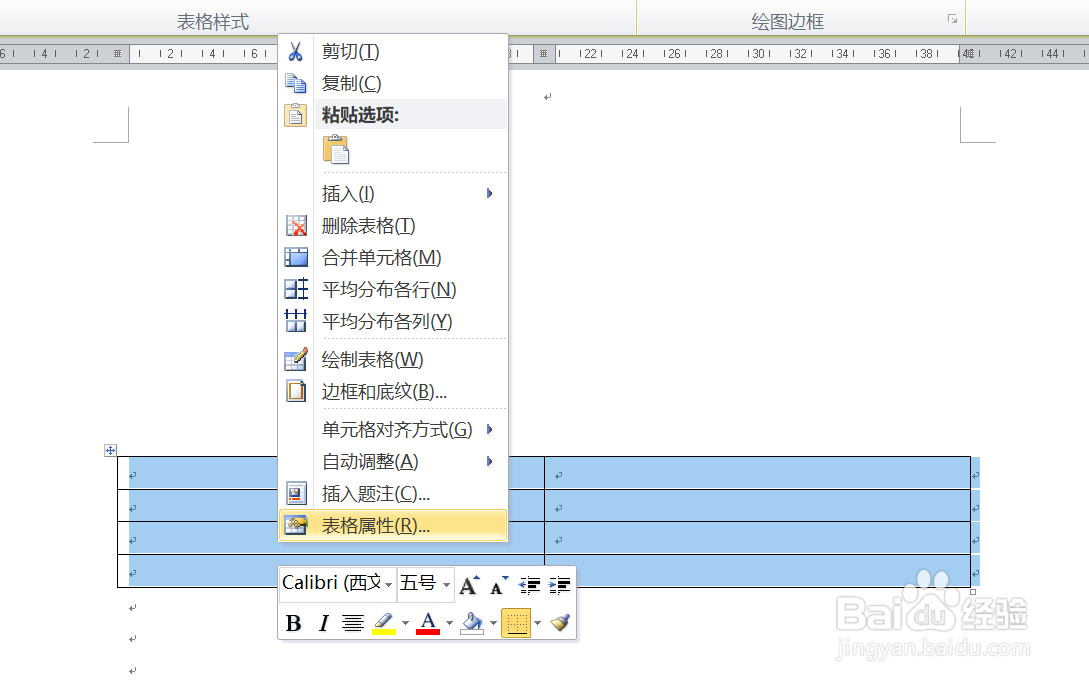Apply shading paint bucket
This screenshot has width=1089, height=685.
click(x=472, y=623)
